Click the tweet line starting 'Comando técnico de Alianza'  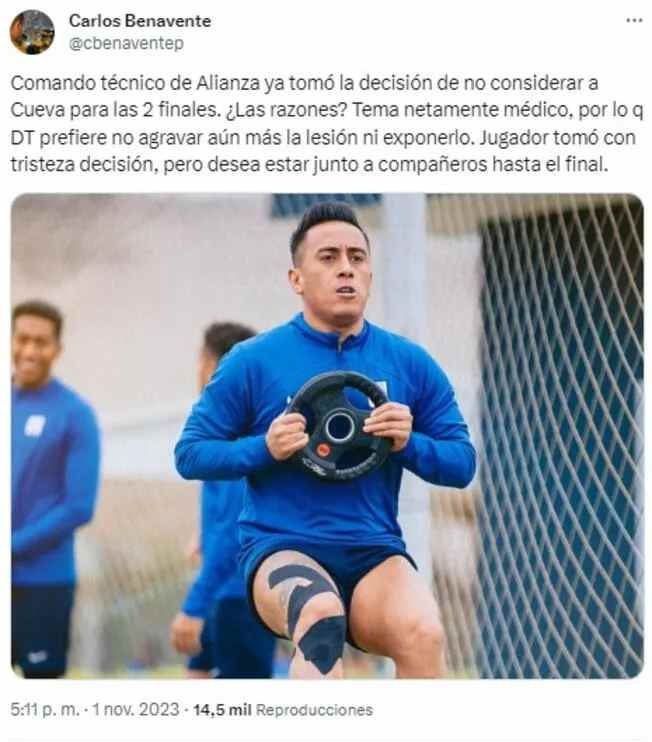(304, 83)
